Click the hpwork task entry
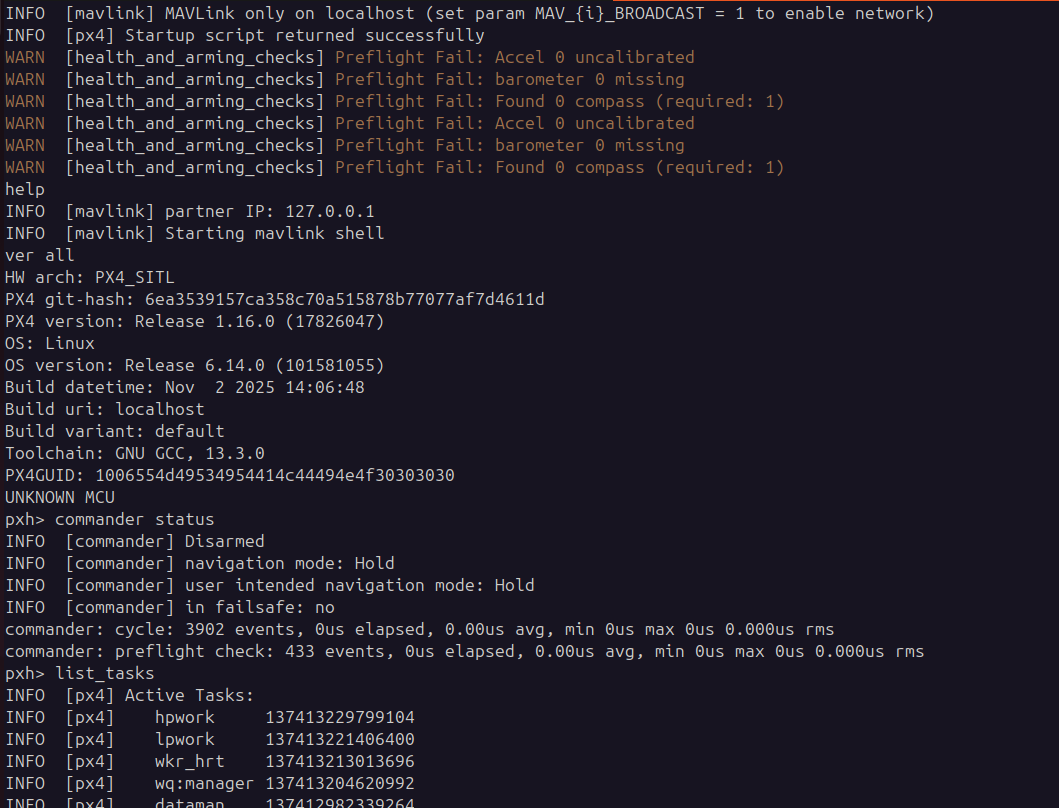The image size is (1059, 808). click(210, 717)
